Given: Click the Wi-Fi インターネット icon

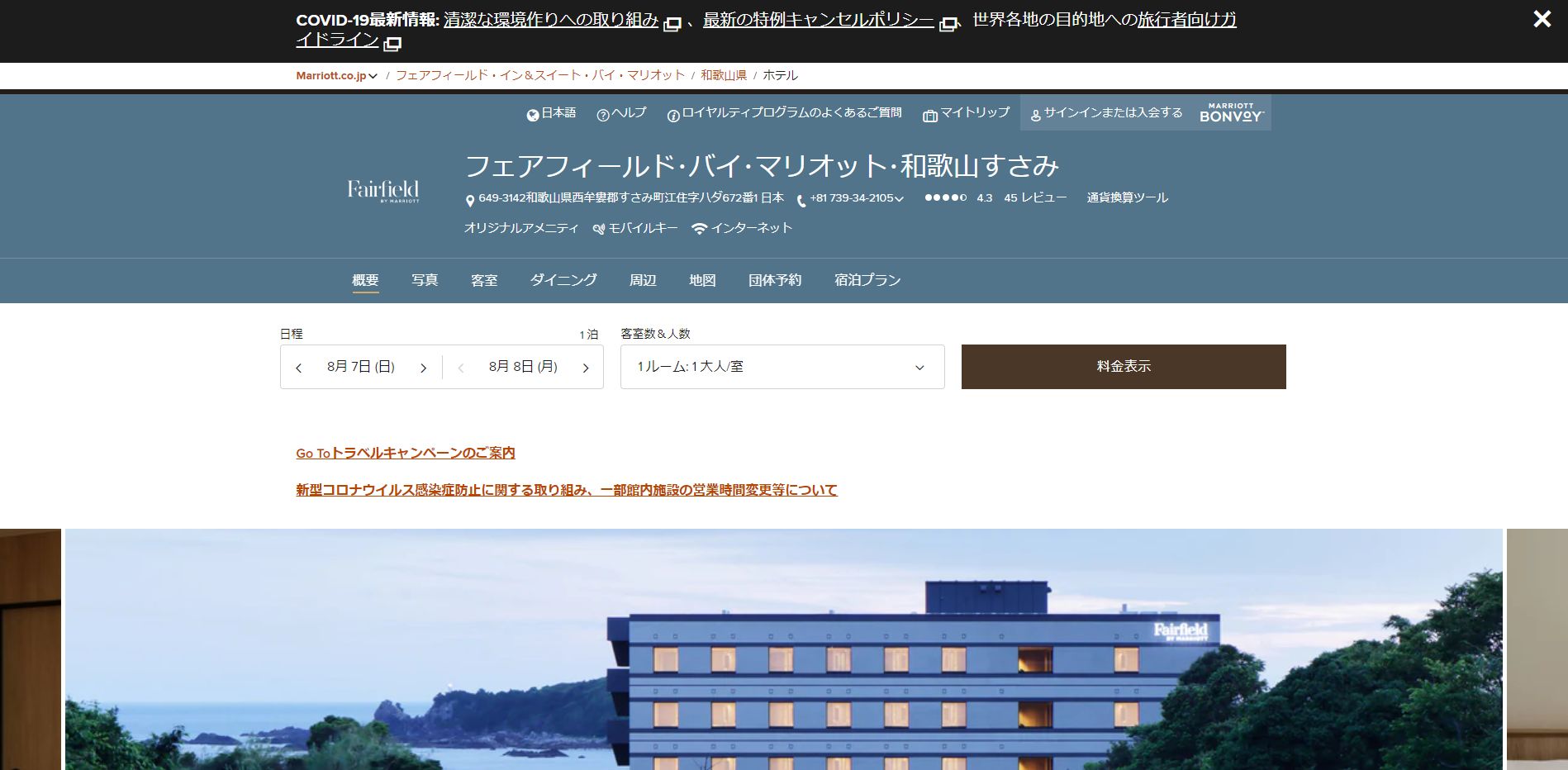Looking at the screenshot, I should (700, 229).
